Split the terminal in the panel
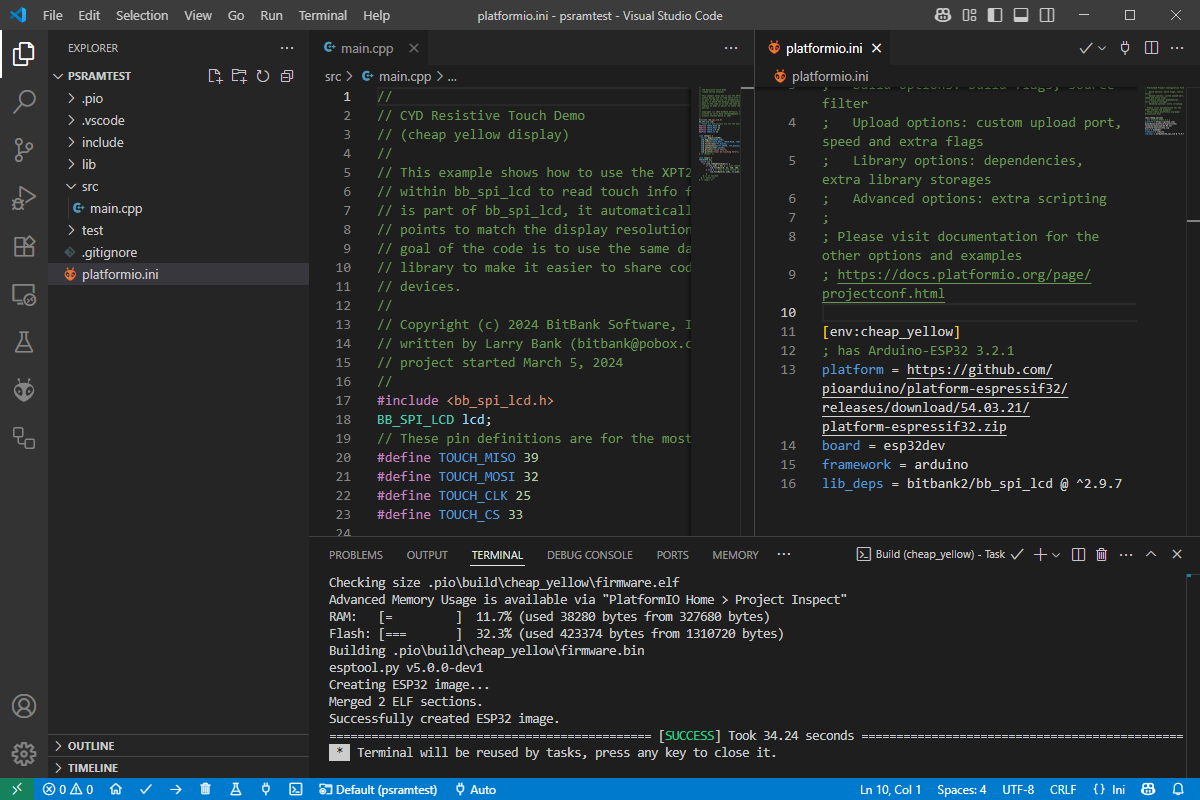Viewport: 1200px width, 800px height. pyautogui.click(x=1078, y=554)
